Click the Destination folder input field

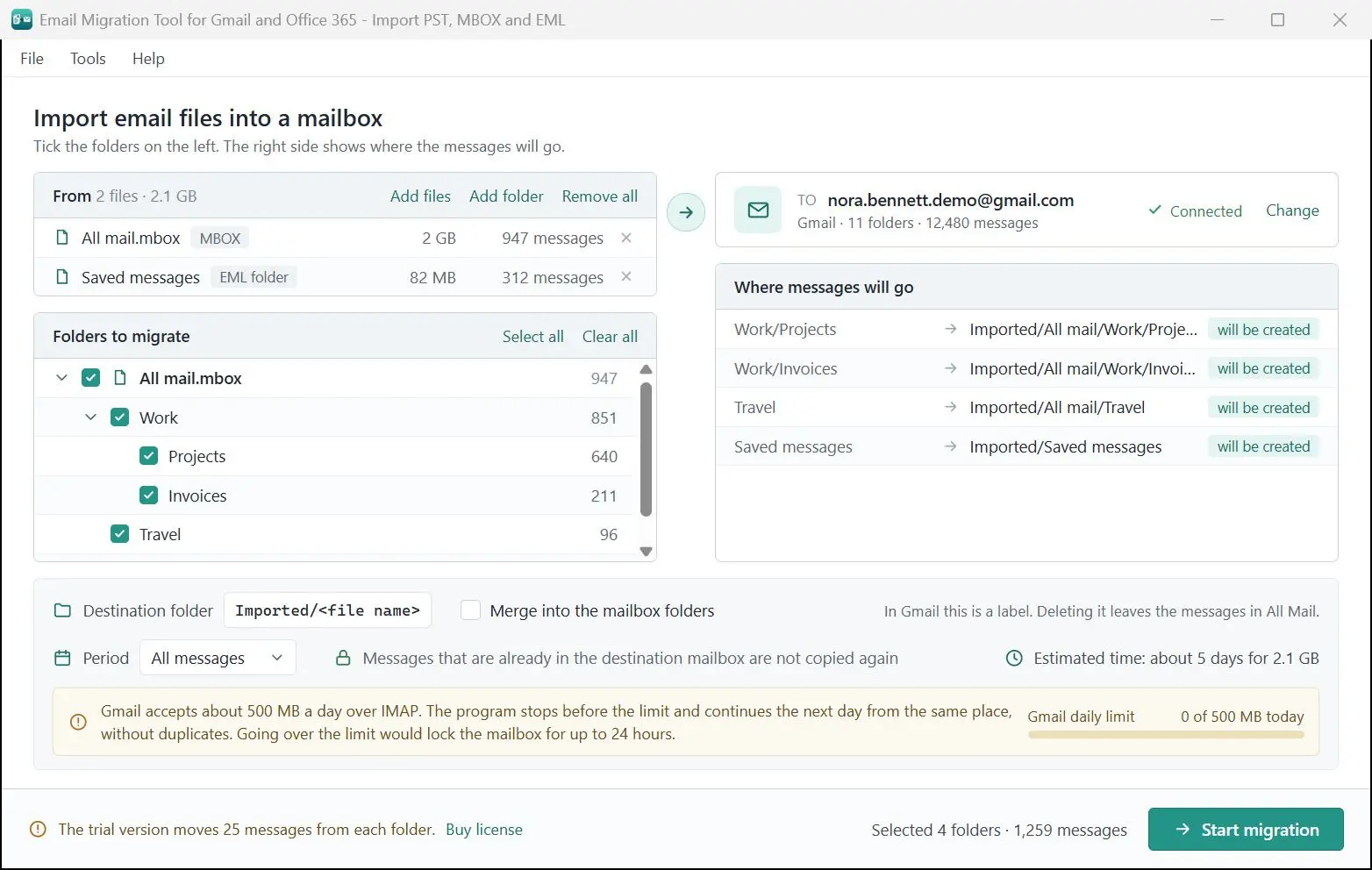point(327,610)
